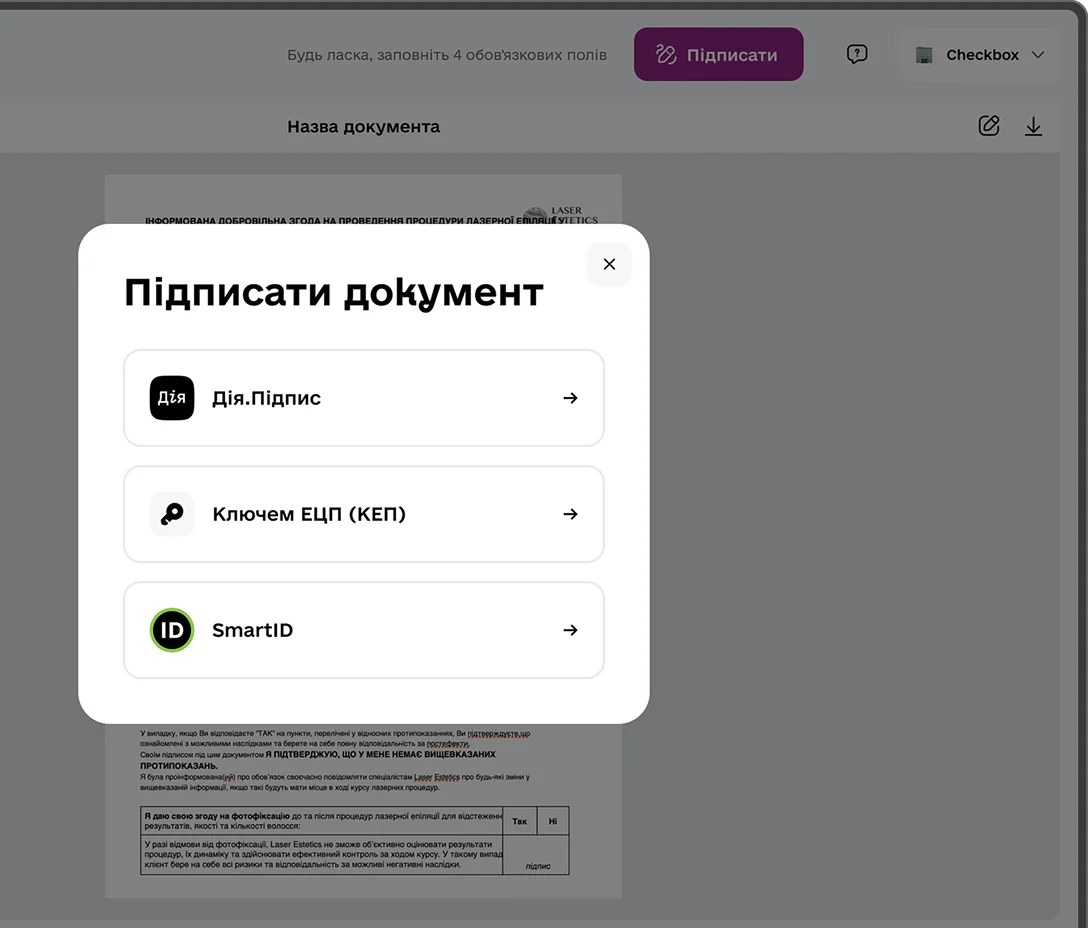Click the arrow on the Ключем ЕЦП row
Viewport: 1088px width, 928px height.
point(570,514)
